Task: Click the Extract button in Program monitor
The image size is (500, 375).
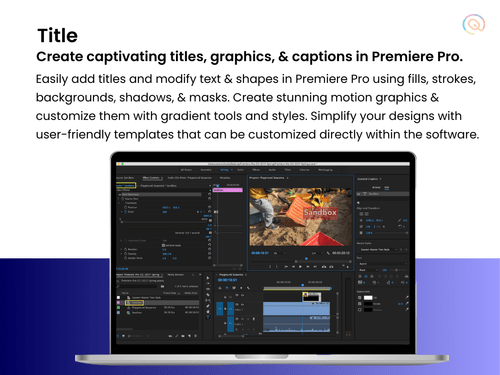Action: click(x=331, y=267)
